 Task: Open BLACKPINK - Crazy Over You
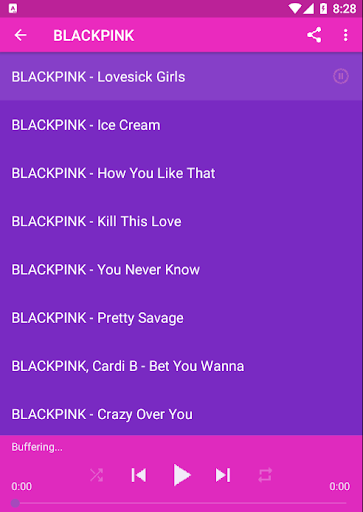[x=181, y=413]
